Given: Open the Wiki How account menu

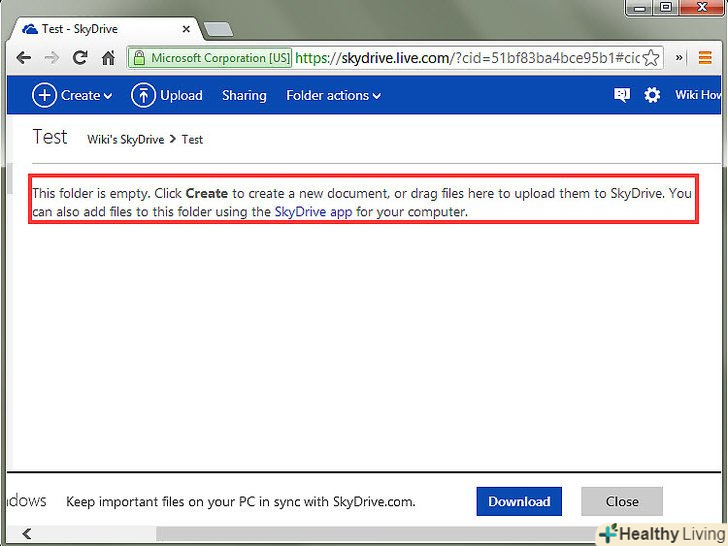Looking at the screenshot, I should (698, 95).
